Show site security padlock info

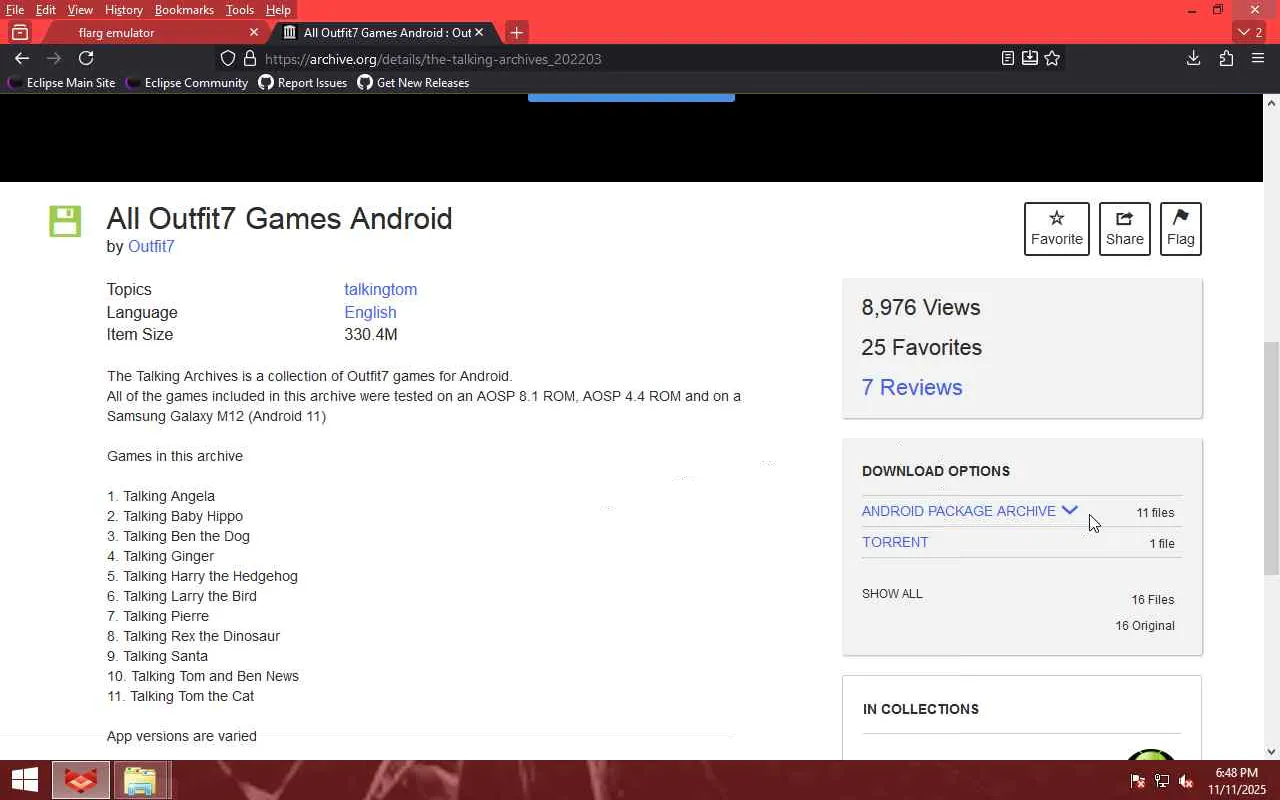(250, 58)
